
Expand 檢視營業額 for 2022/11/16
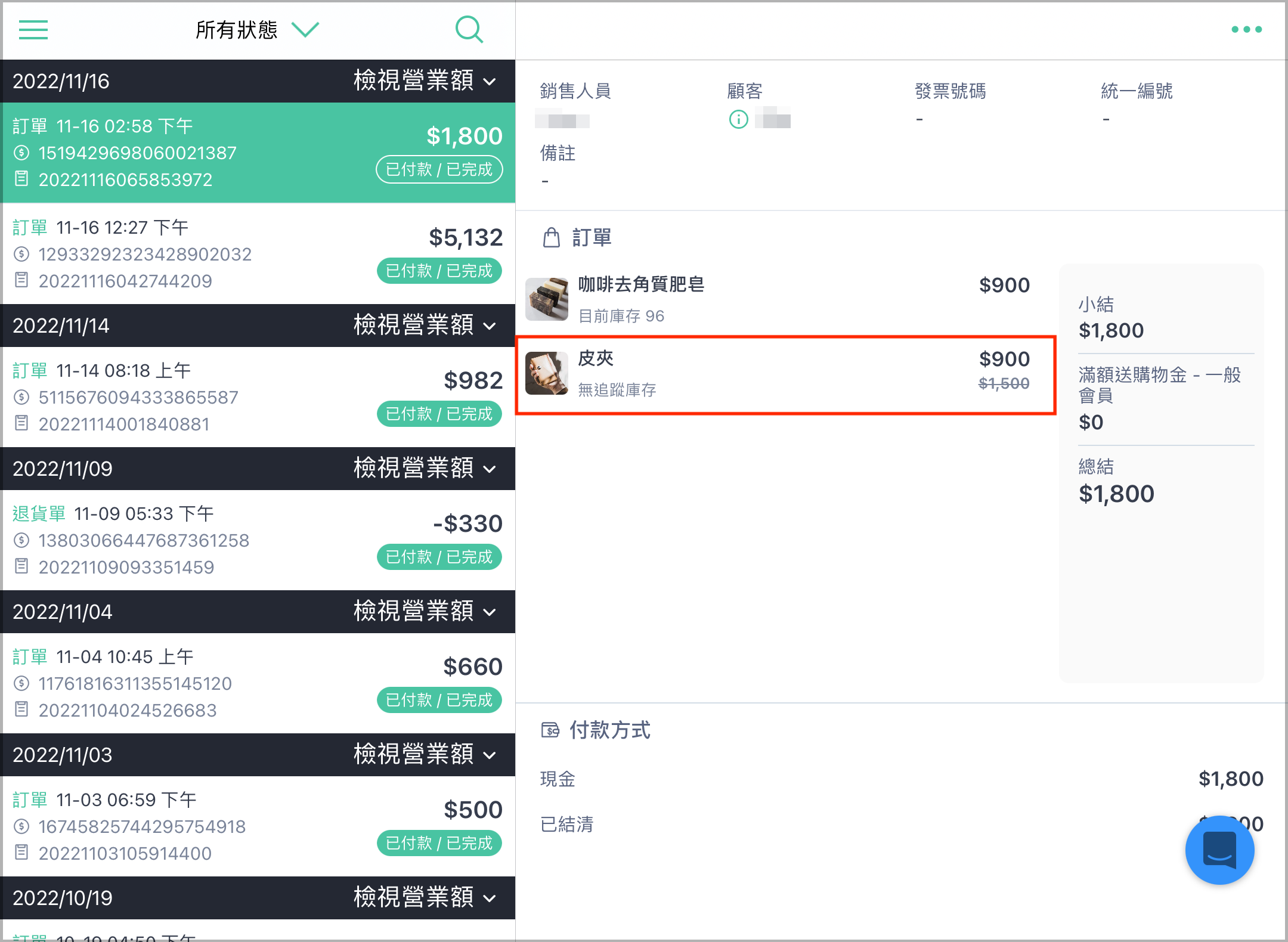click(425, 80)
